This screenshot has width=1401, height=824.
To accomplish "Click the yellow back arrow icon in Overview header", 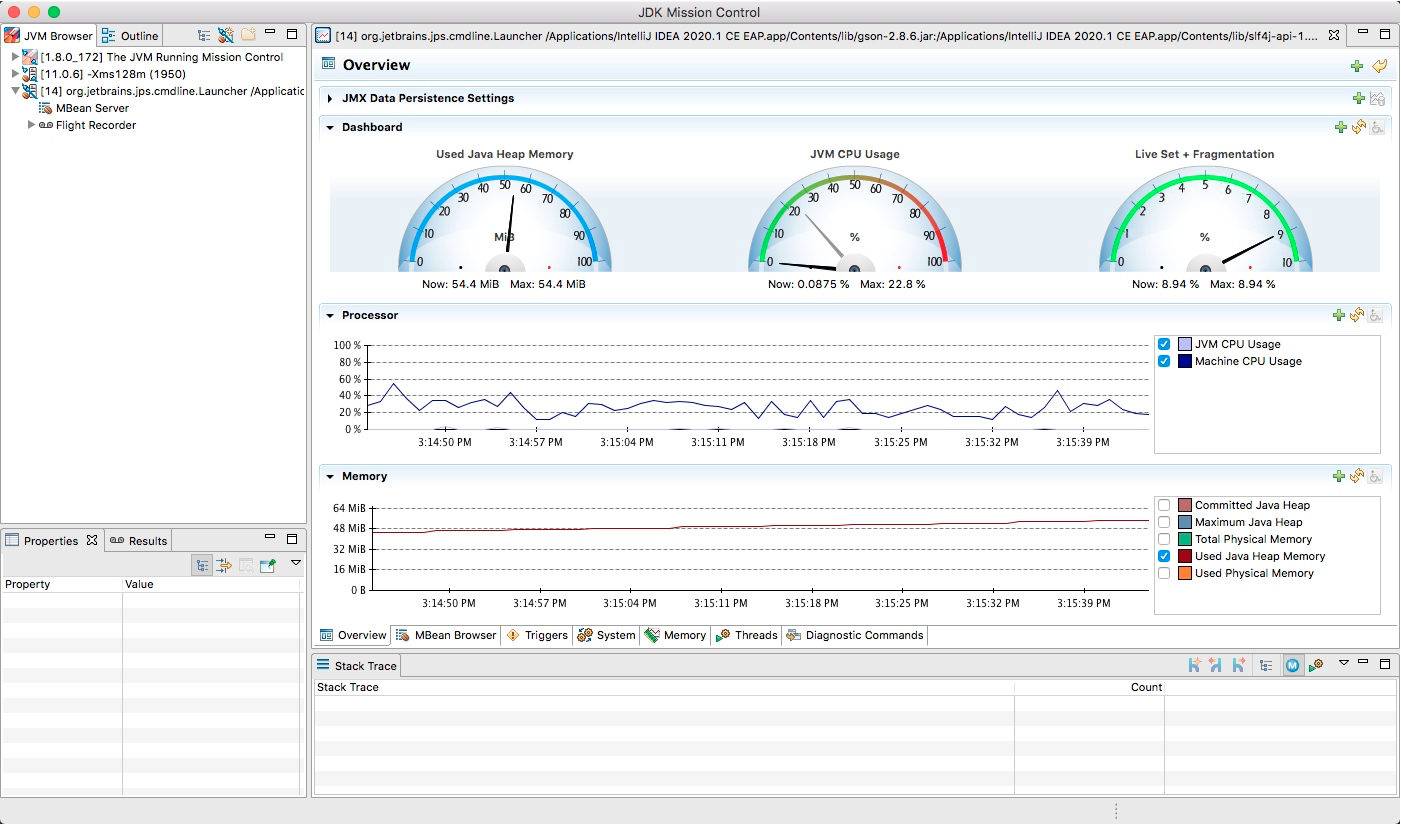I will 1380,66.
